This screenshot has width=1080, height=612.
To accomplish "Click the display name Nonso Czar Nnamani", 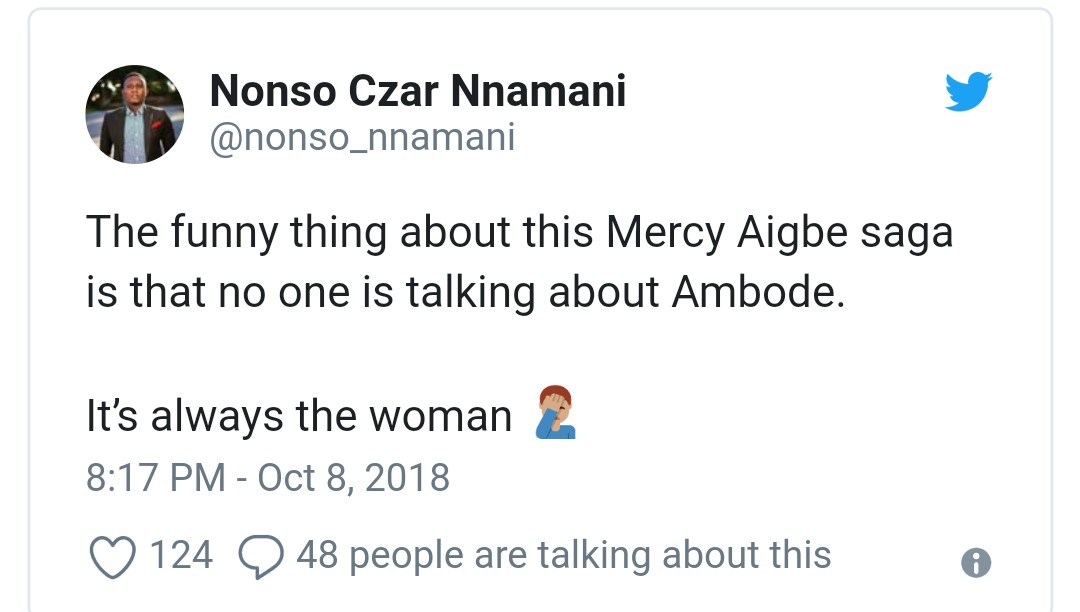I will [x=417, y=93].
